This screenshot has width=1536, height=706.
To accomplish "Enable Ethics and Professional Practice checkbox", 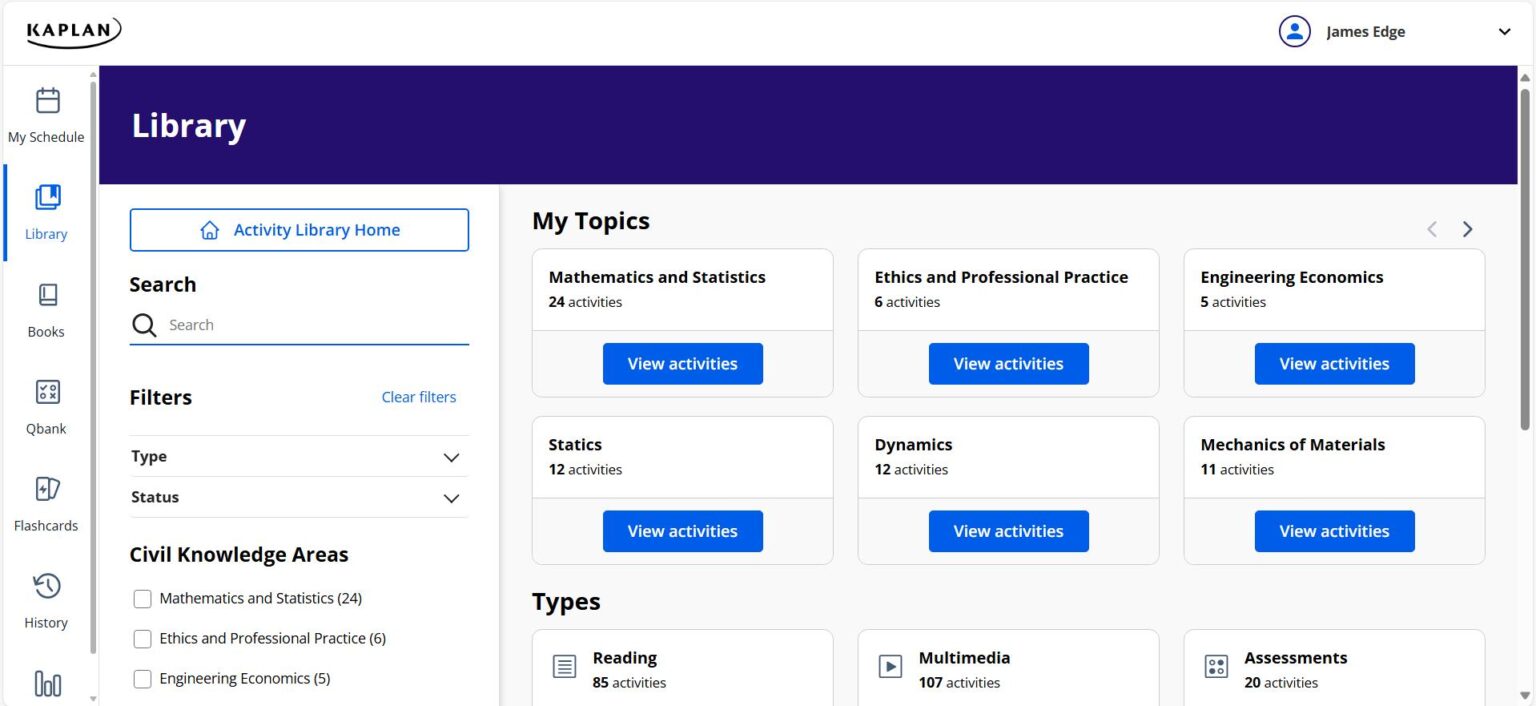I will [143, 639].
